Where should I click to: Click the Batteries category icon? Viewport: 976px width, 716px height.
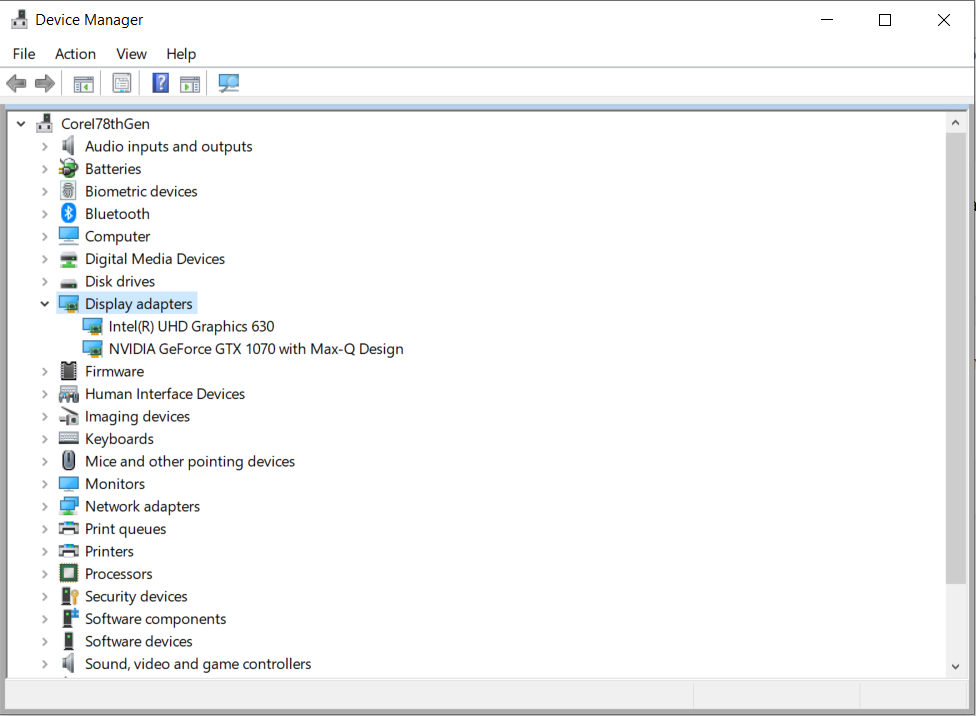click(x=68, y=169)
